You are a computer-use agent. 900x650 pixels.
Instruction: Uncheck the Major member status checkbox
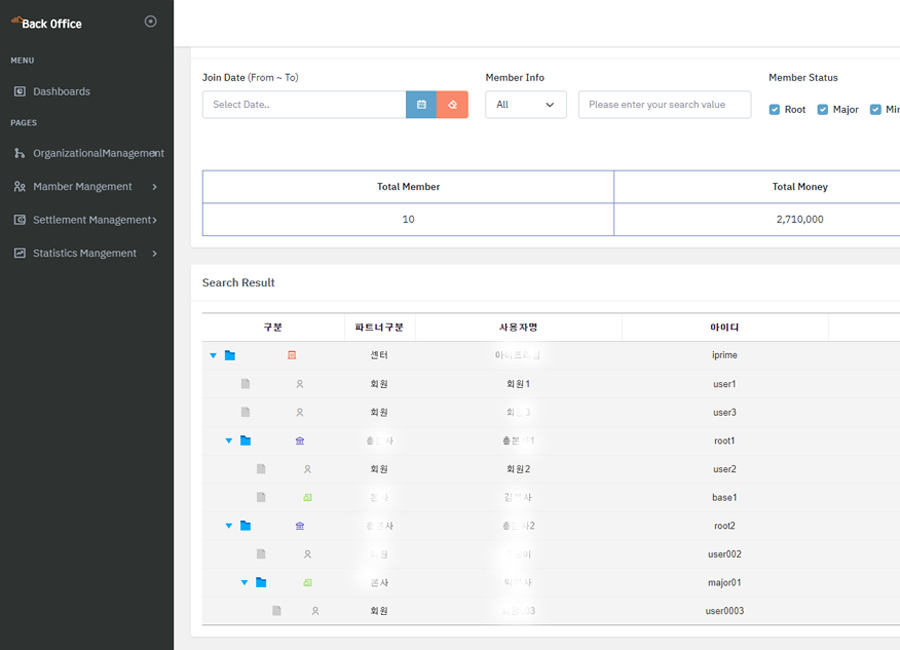click(x=823, y=110)
